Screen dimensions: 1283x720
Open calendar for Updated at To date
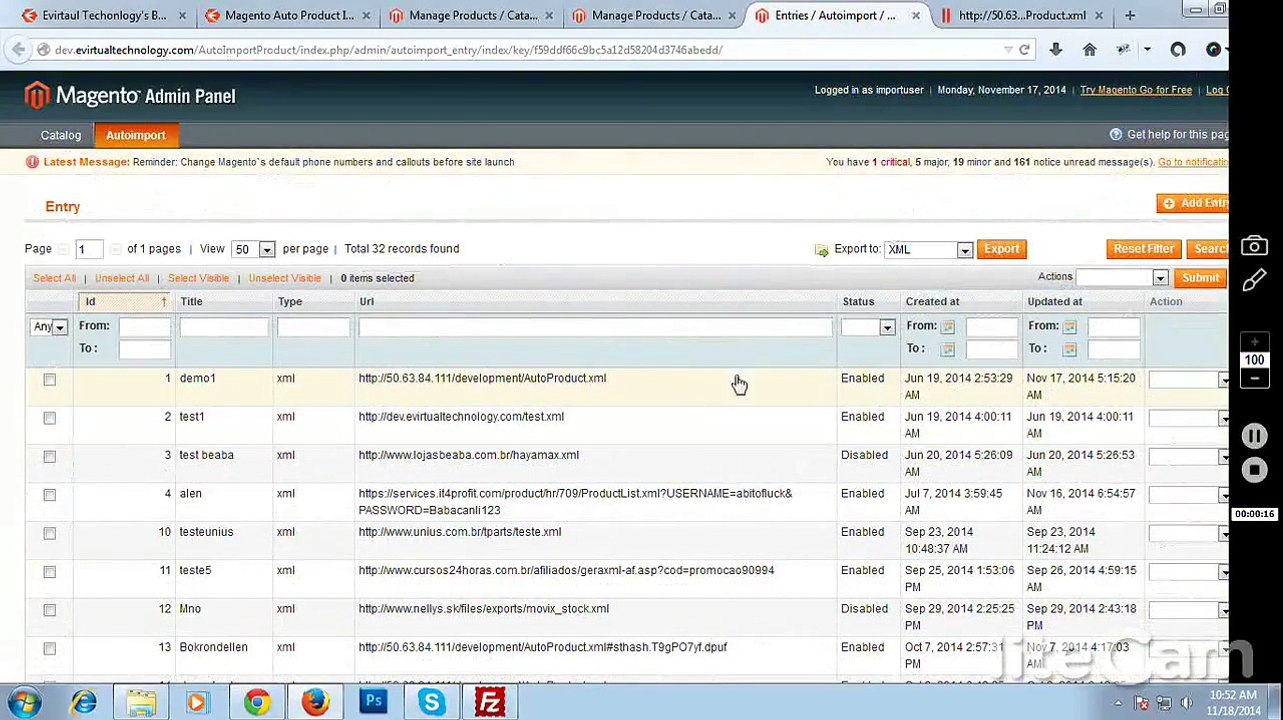[x=1069, y=349]
